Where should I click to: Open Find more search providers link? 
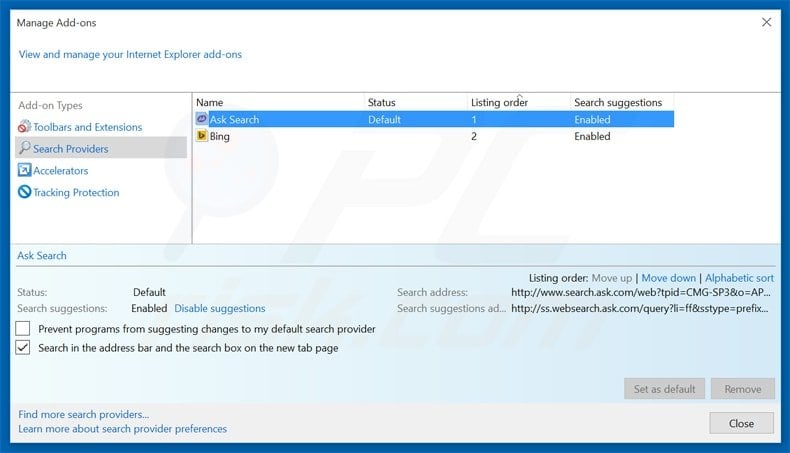pos(84,414)
